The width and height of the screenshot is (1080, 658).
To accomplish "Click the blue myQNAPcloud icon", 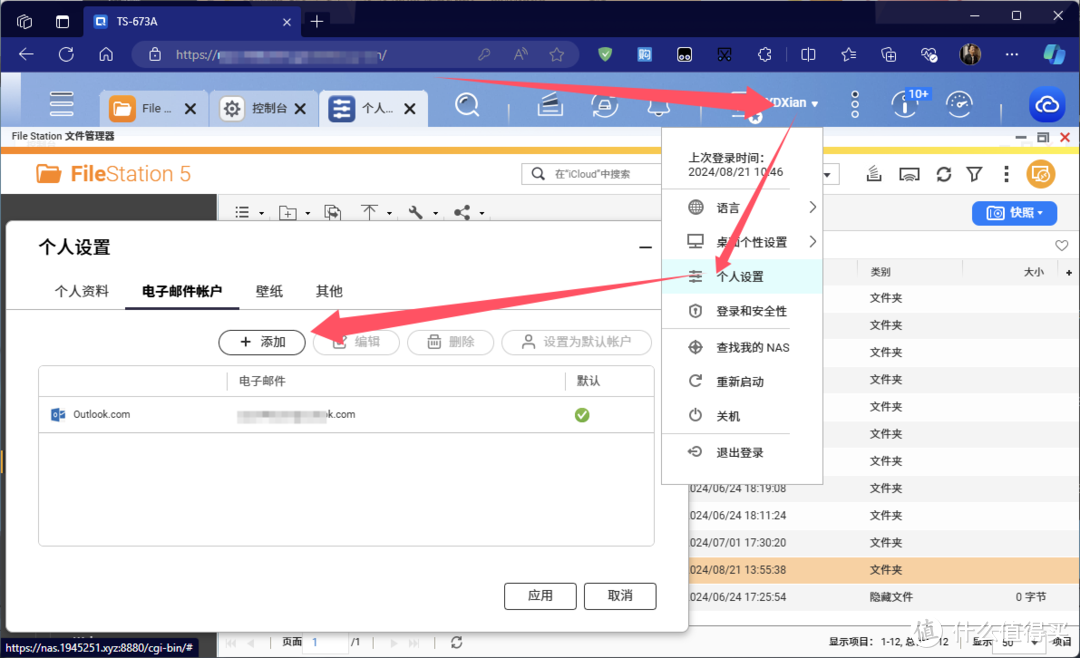I will tap(1048, 105).
